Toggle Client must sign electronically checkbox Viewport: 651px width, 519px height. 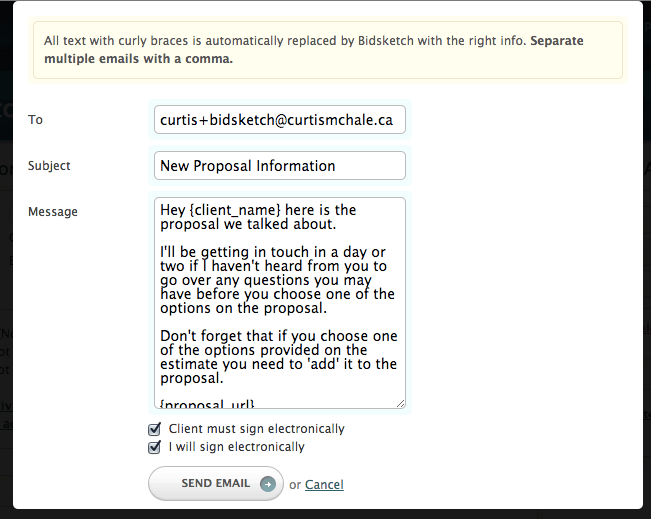[154, 429]
